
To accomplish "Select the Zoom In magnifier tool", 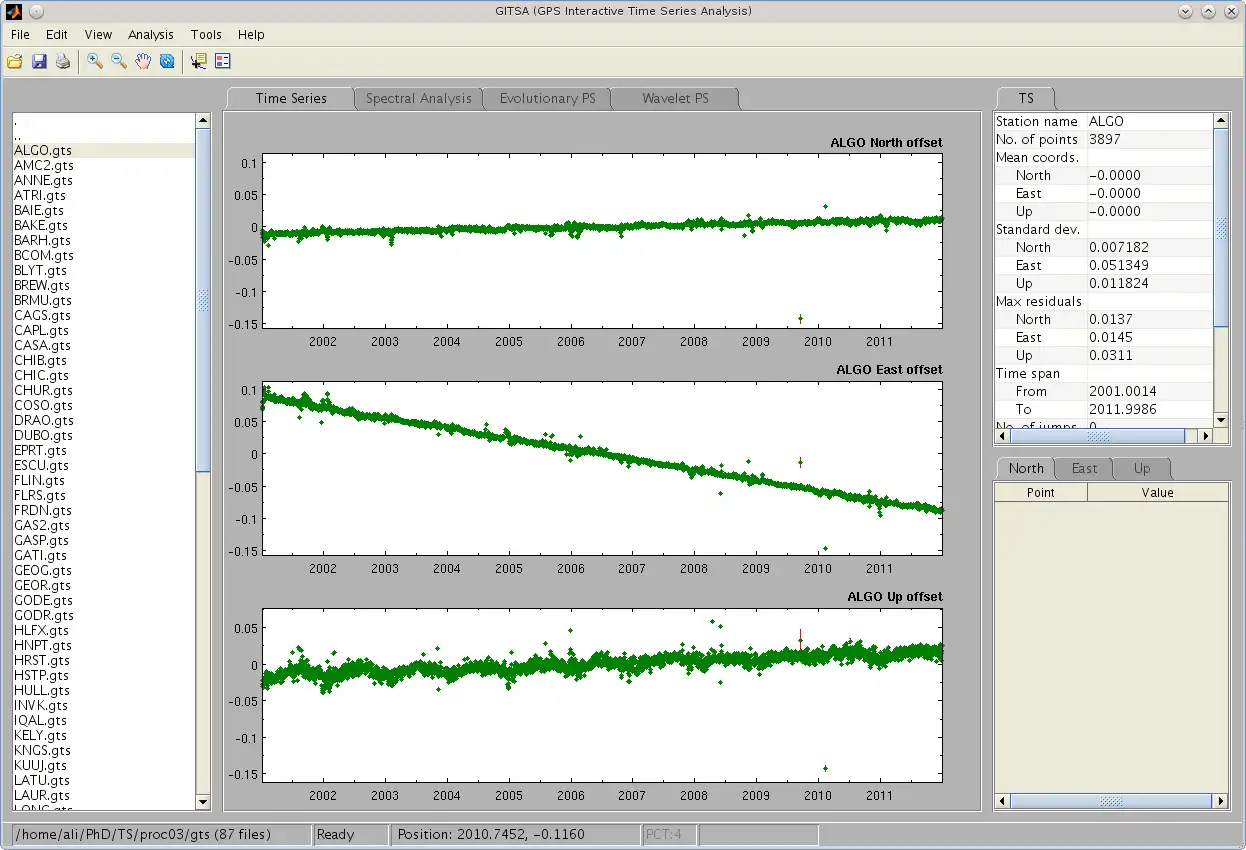I will pyautogui.click(x=95, y=62).
